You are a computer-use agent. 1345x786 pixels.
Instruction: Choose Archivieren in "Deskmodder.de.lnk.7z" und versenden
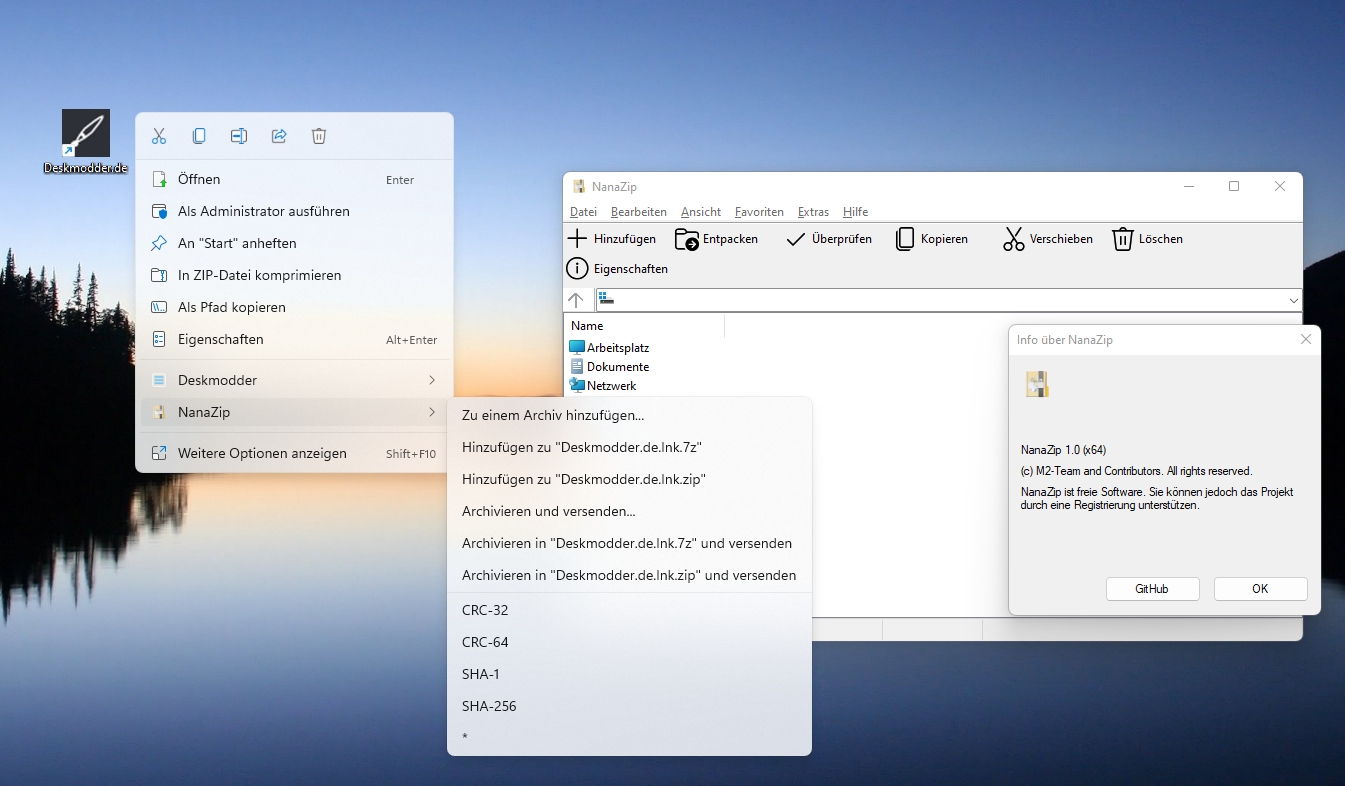(629, 544)
